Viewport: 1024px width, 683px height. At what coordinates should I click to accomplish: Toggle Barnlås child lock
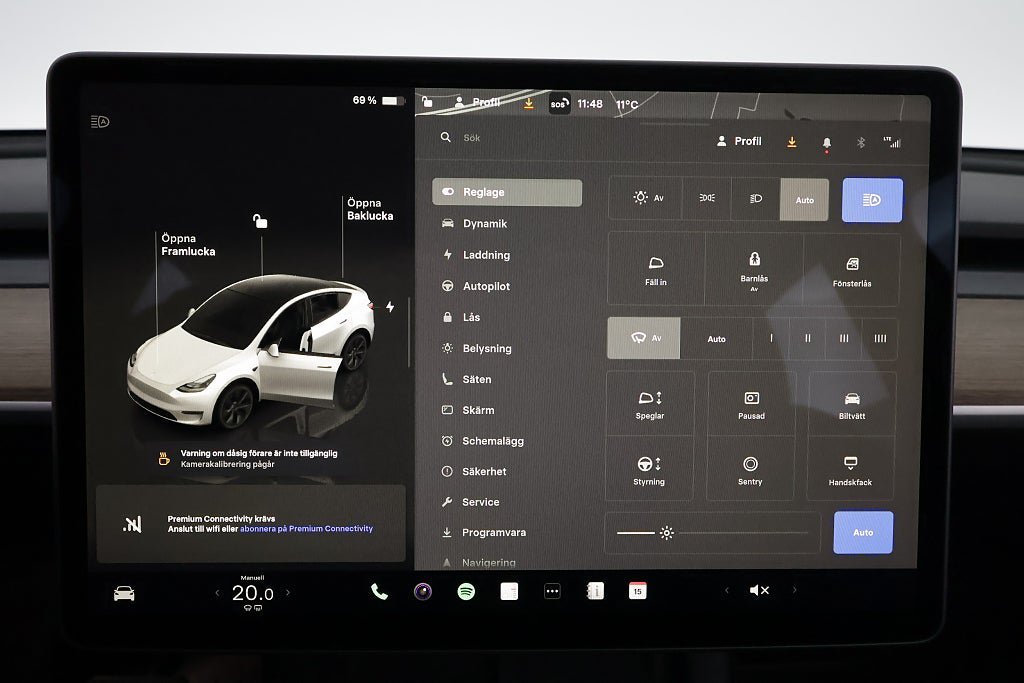tap(754, 269)
